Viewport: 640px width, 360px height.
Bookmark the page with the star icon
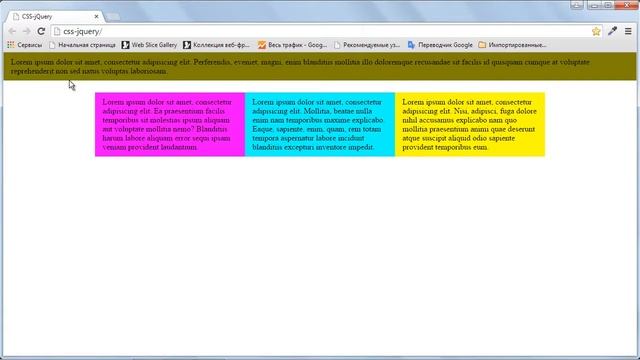click(596, 31)
